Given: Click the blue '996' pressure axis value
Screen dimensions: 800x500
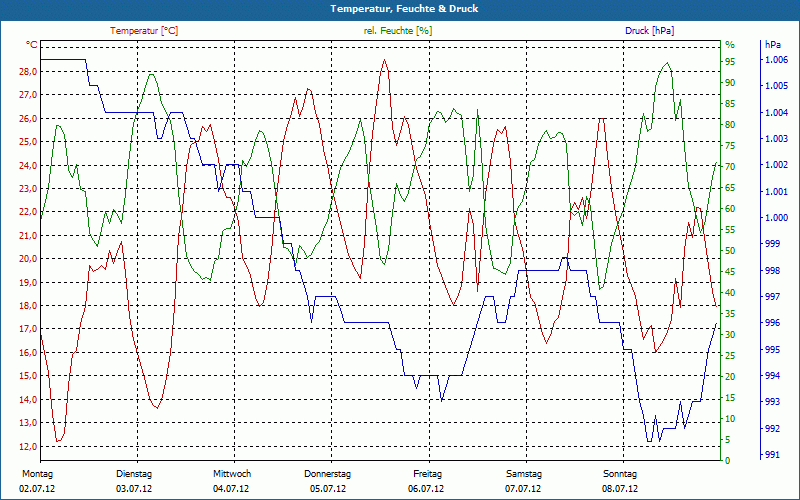Looking at the screenshot, I should (x=772, y=323).
